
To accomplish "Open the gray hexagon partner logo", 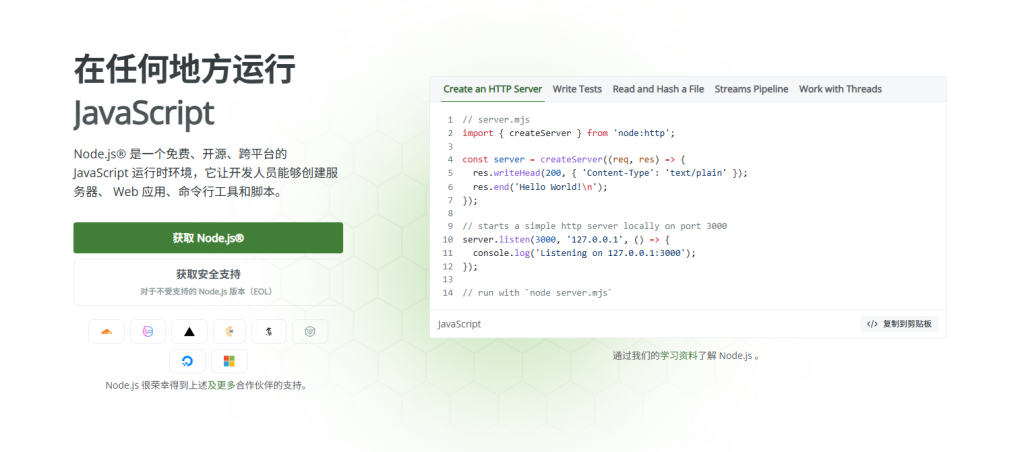I will [310, 332].
